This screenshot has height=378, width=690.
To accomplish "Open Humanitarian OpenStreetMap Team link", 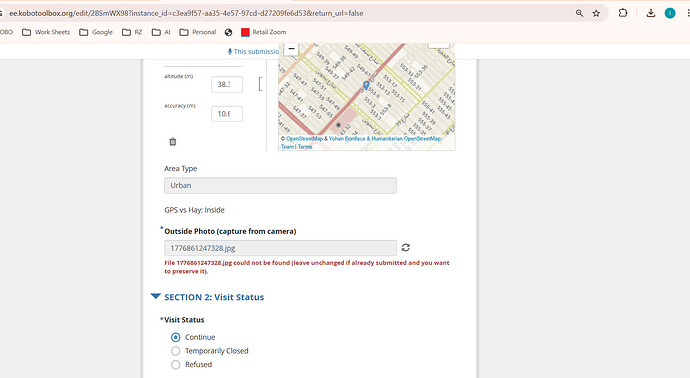I will tap(406, 139).
